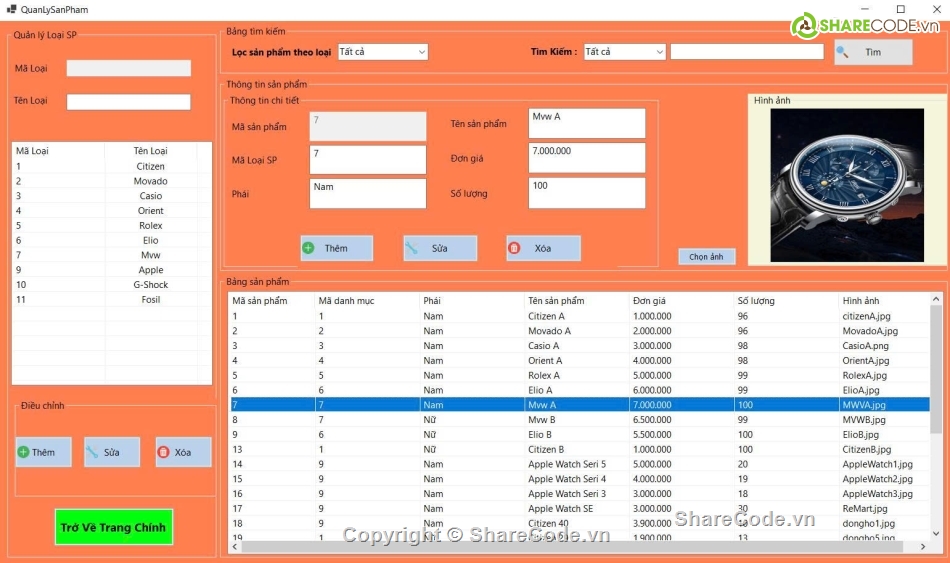
Task: Open the Tìm Kiếm criteria dropdown
Action: point(625,52)
